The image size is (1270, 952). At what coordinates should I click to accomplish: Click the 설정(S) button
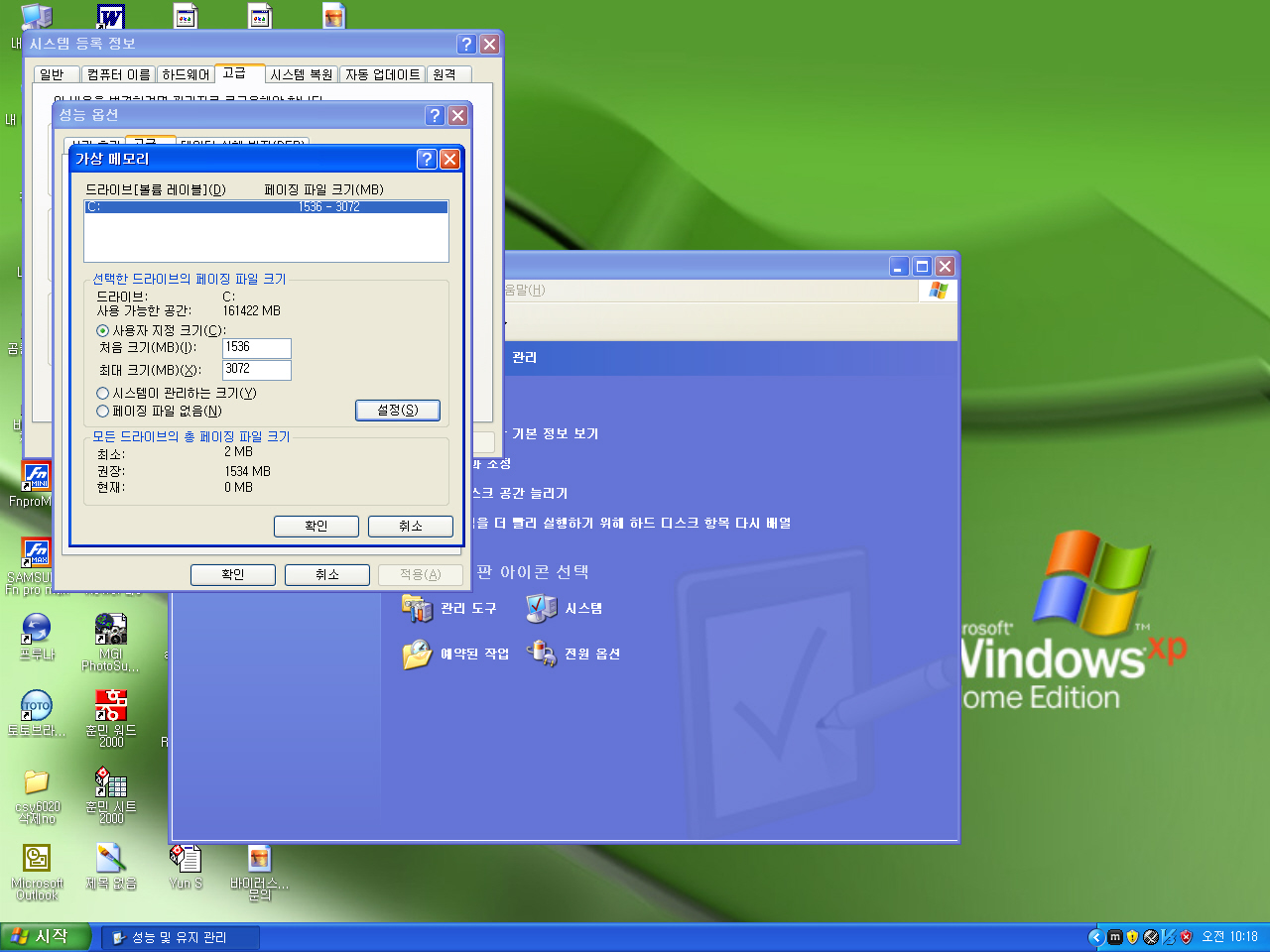(x=398, y=411)
